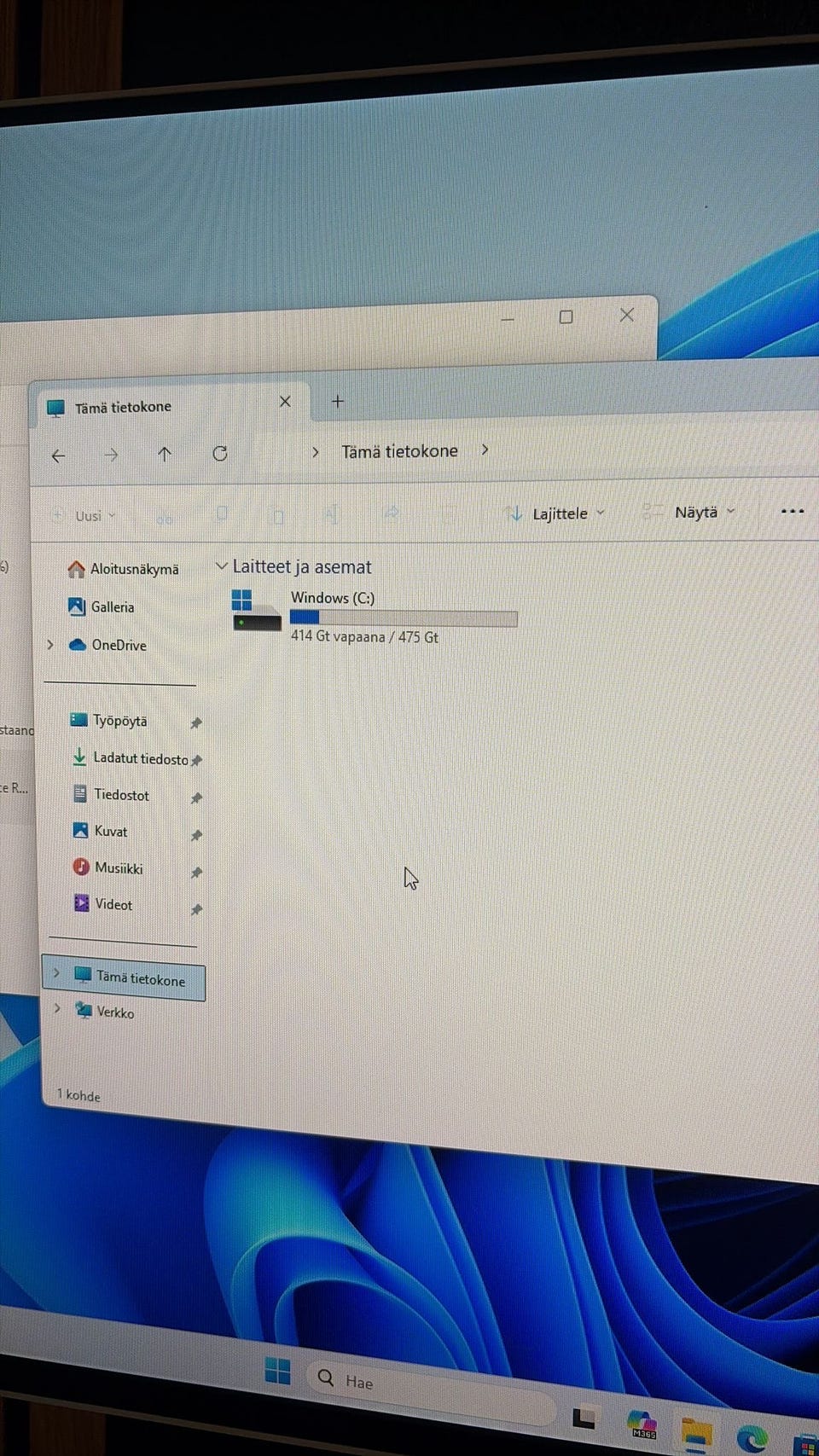Click the pin icon next to Videot

[x=196, y=910]
